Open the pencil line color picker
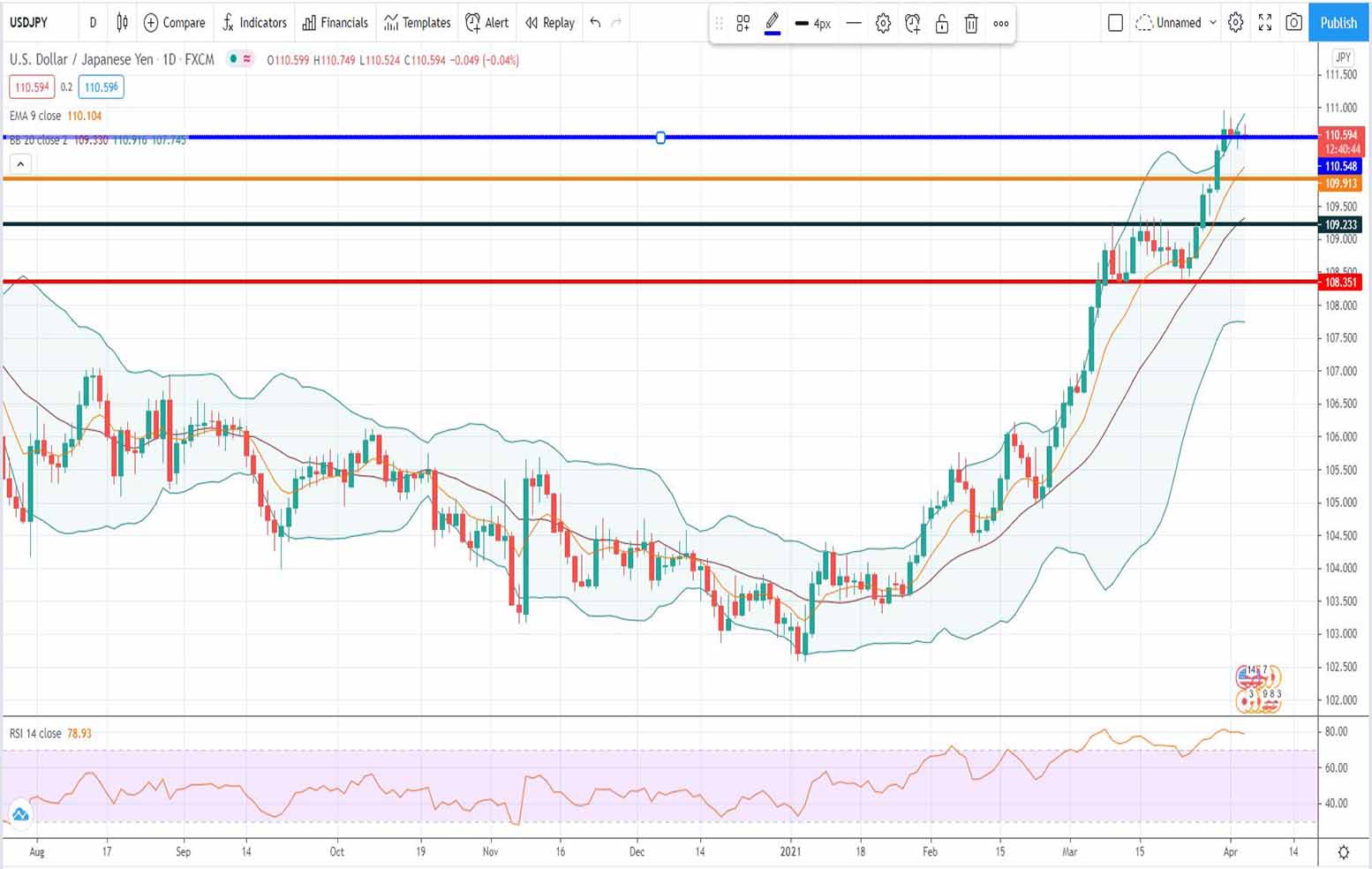The image size is (1372, 869). coord(773,24)
